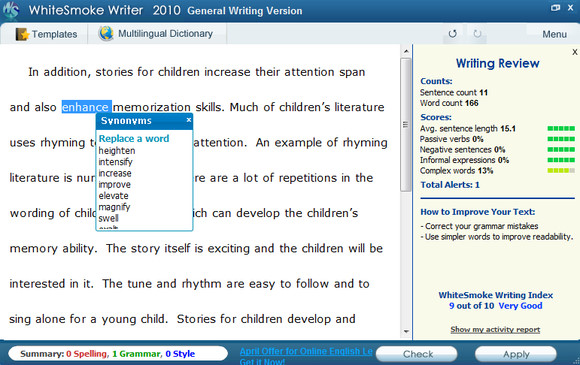This screenshot has height=365, width=580.
Task: Click the Total Alerts: 1 text
Action: [x=449, y=185]
